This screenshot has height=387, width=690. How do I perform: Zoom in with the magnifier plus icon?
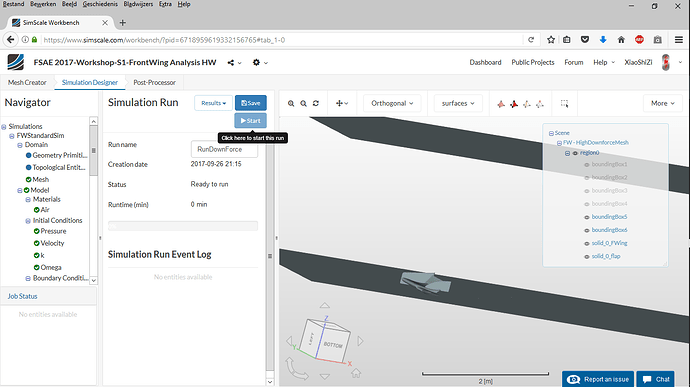[x=291, y=103]
